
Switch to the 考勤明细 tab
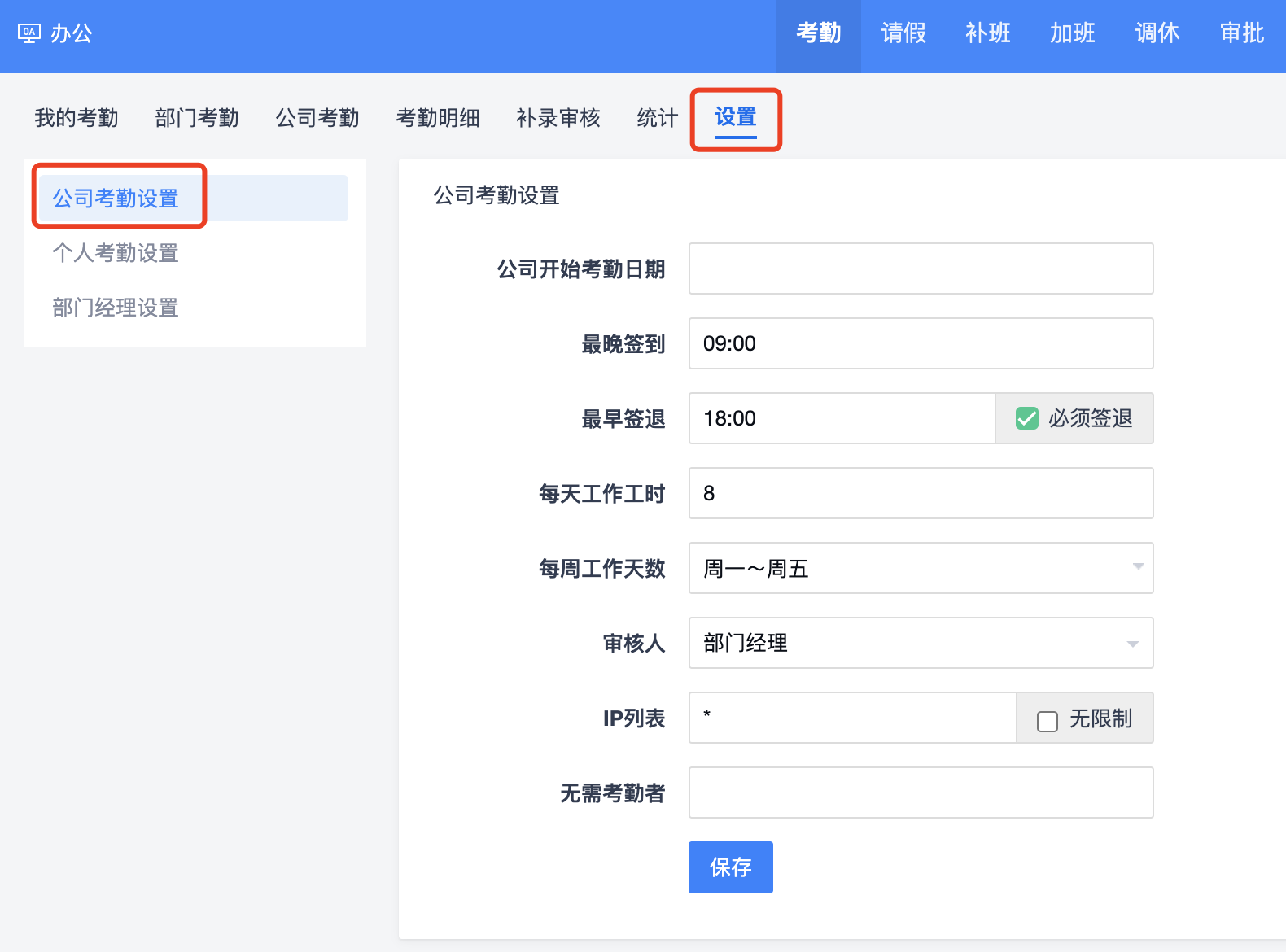[438, 118]
